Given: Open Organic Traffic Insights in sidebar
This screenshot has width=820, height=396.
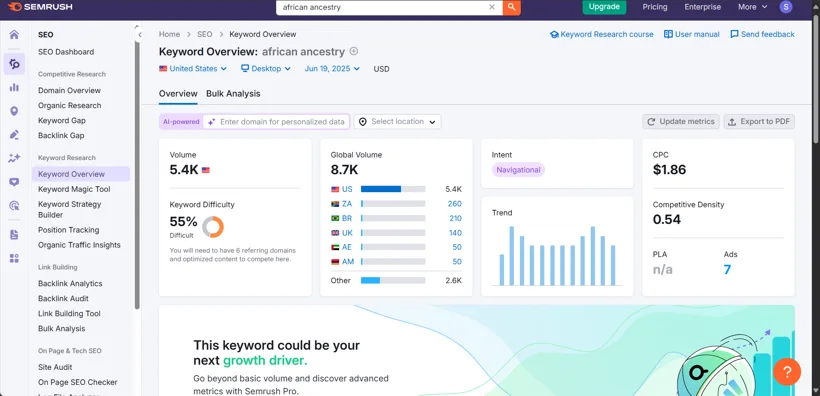Looking at the screenshot, I should point(79,245).
